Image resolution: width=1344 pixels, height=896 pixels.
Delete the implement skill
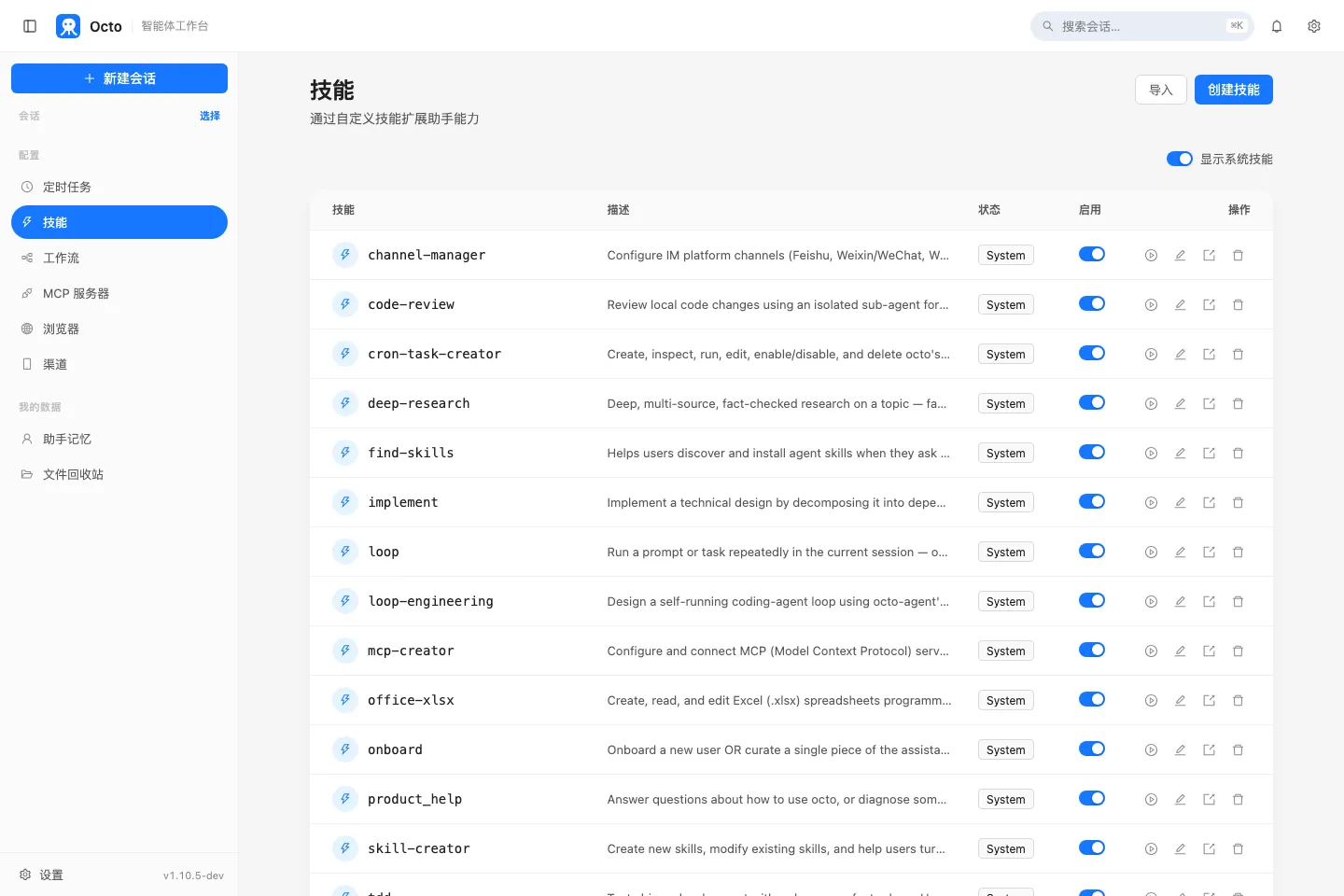1238,502
